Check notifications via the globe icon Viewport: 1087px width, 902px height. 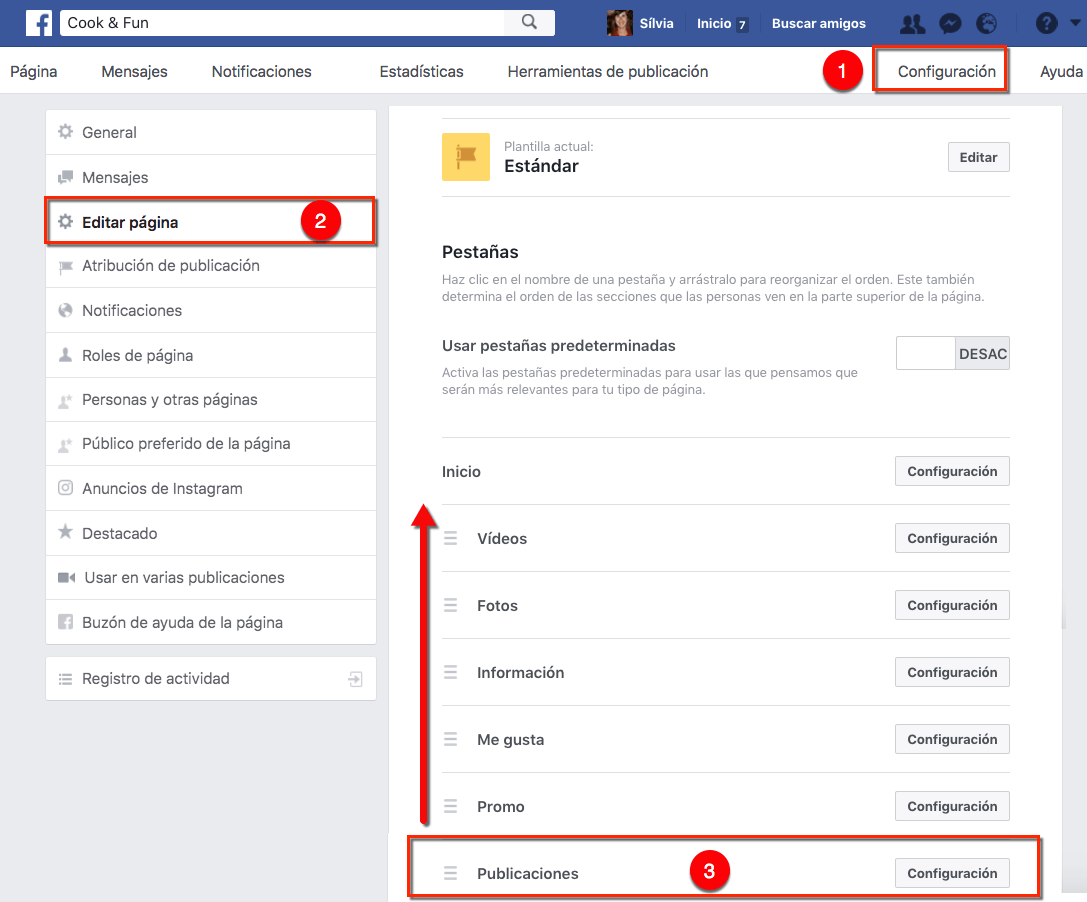tap(986, 22)
